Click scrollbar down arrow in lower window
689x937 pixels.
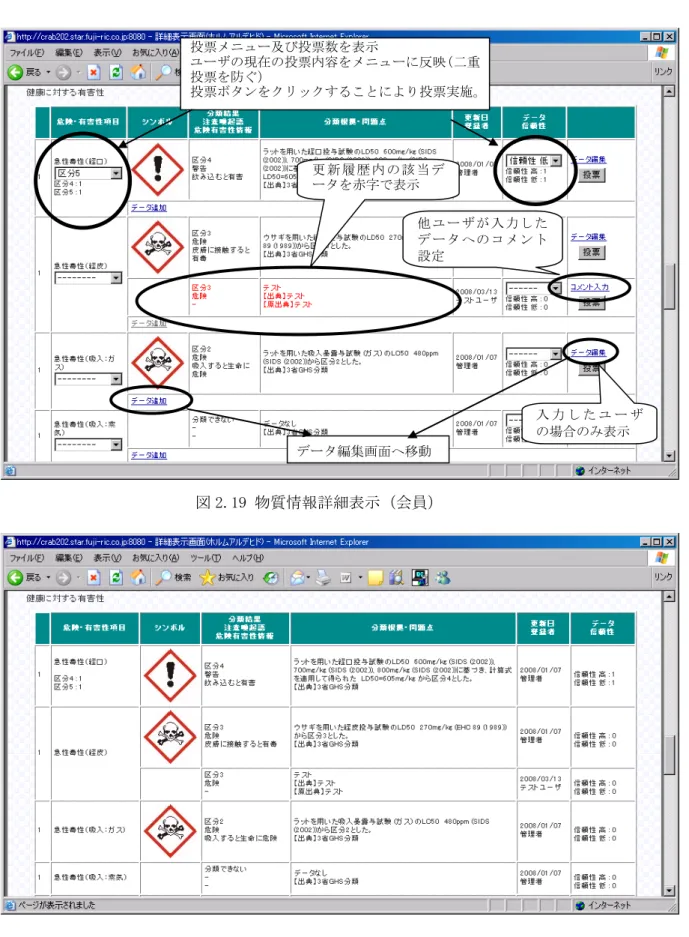[669, 890]
